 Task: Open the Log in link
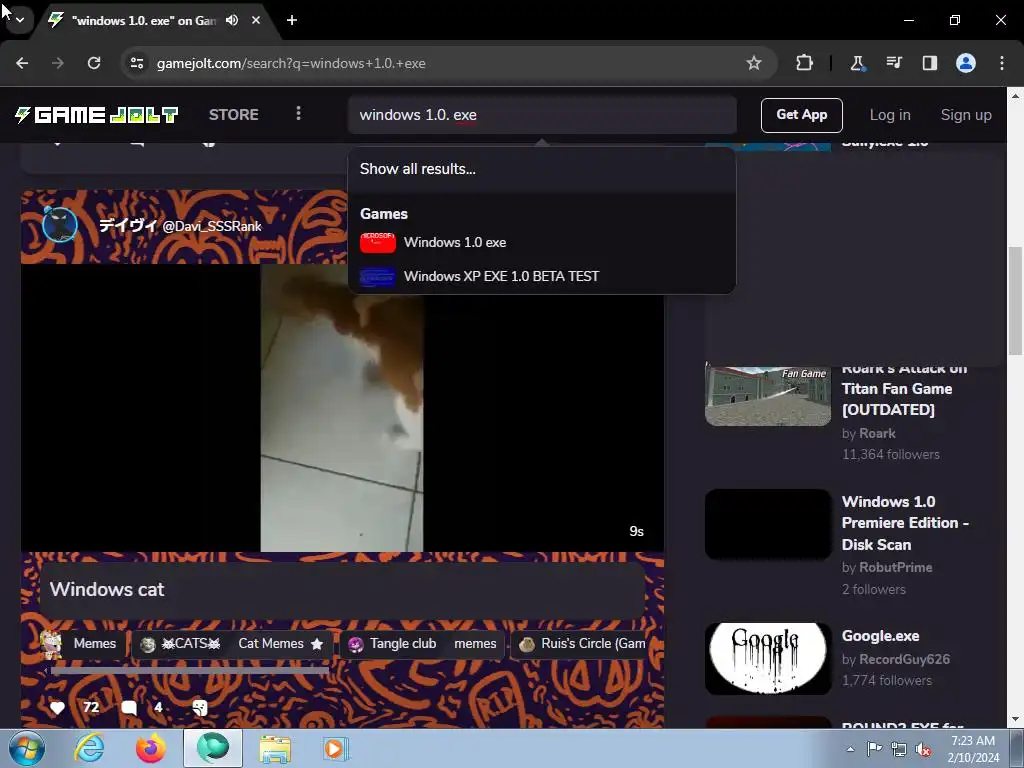point(889,115)
